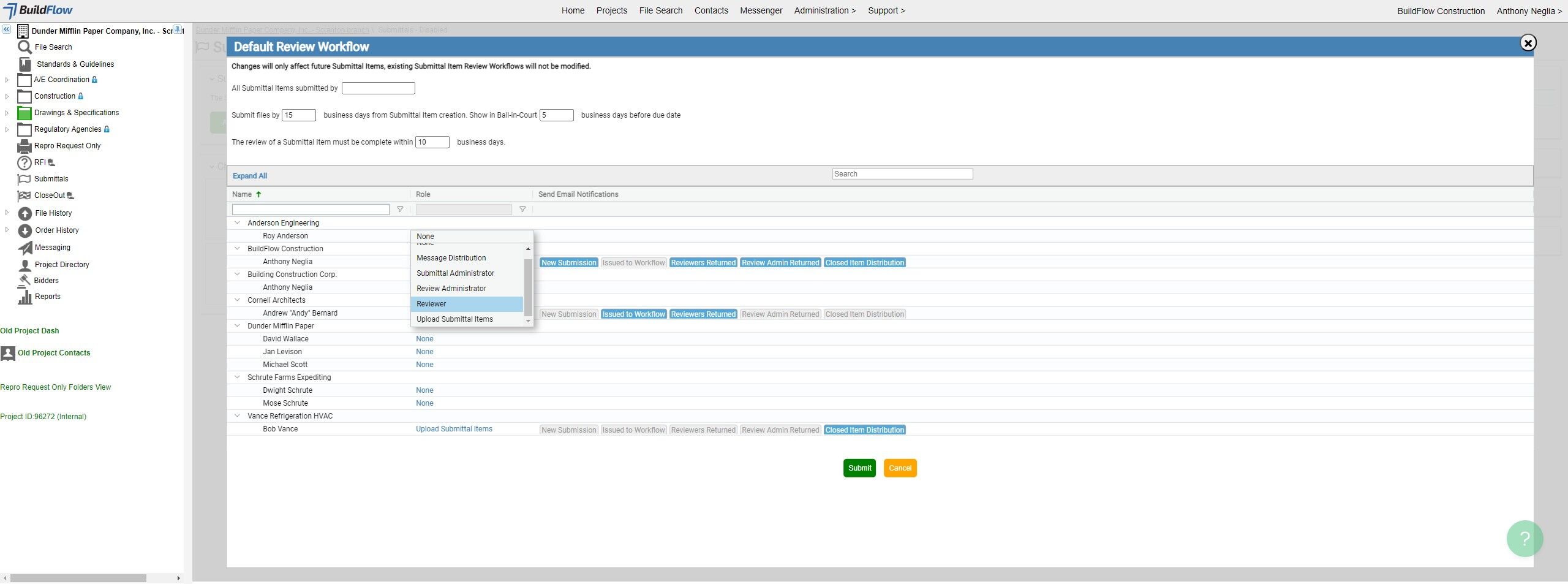1568x584 pixels.
Task: Click the File Search magnifier icon in sidebar
Action: pos(24,47)
